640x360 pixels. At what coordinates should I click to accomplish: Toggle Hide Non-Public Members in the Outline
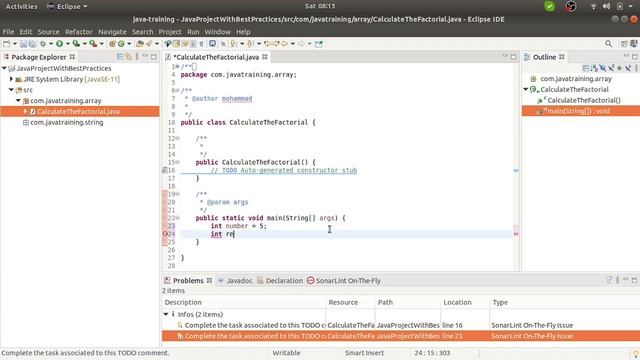pyautogui.click(x=619, y=68)
